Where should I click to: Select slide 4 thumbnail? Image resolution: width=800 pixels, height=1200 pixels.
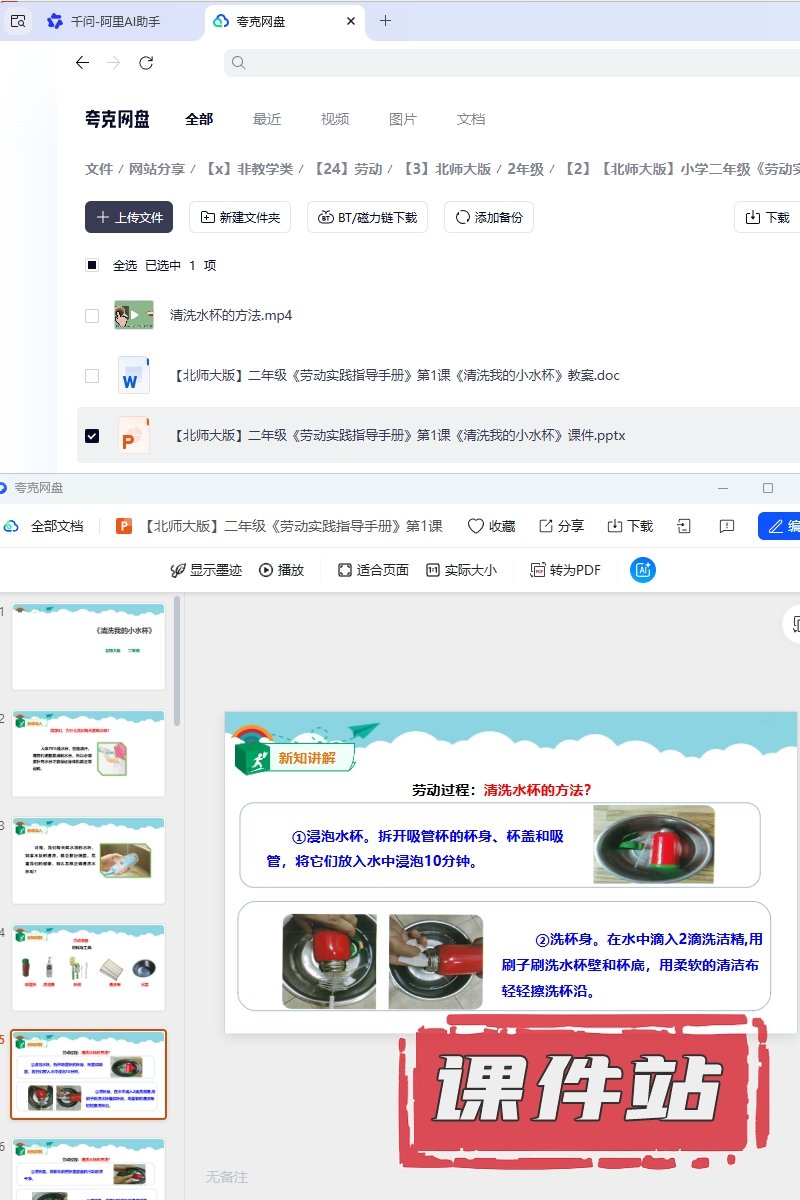coord(88,967)
